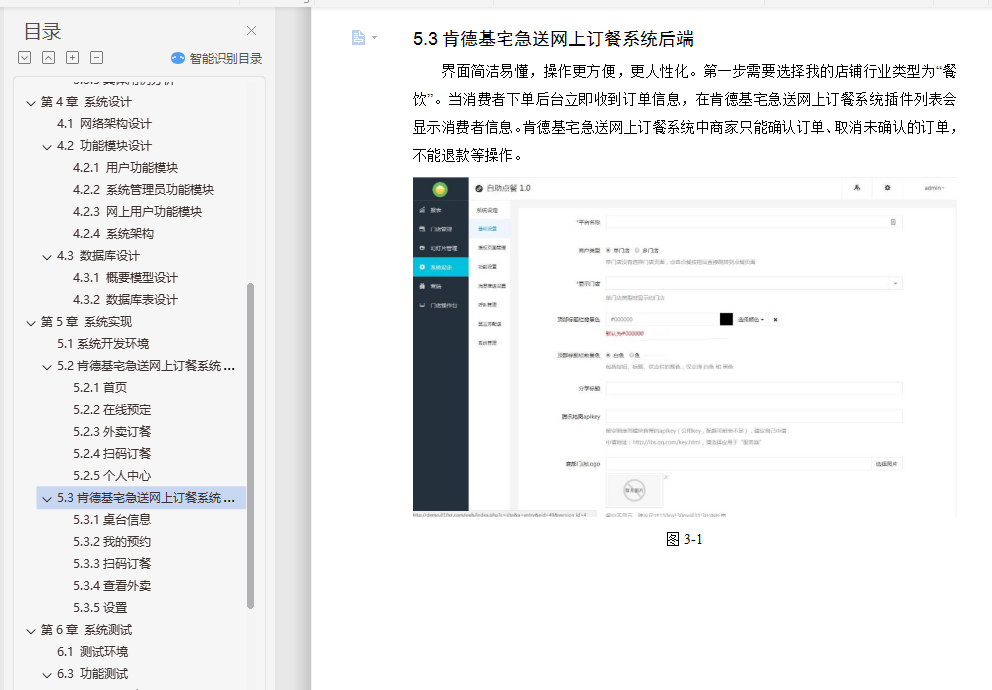Open the 智能识别目录 smart outline button

tap(216, 58)
